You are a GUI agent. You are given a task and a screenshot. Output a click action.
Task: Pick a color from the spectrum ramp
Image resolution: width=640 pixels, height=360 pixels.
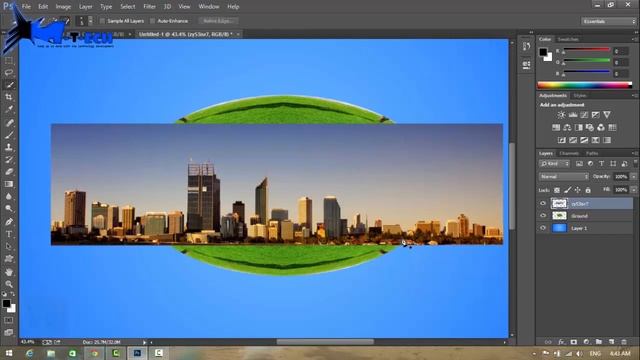pos(584,85)
